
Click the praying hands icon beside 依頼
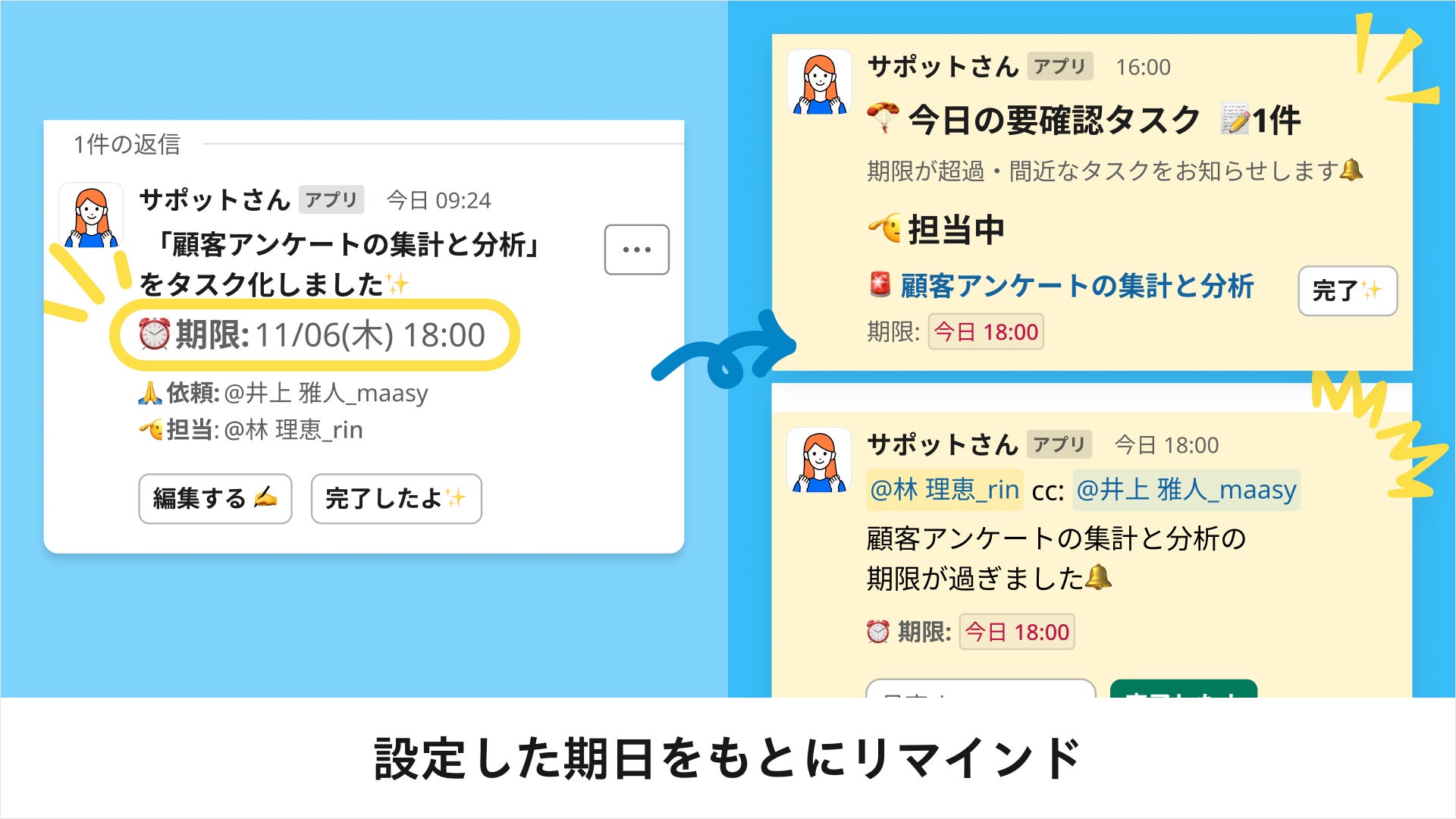[x=150, y=393]
